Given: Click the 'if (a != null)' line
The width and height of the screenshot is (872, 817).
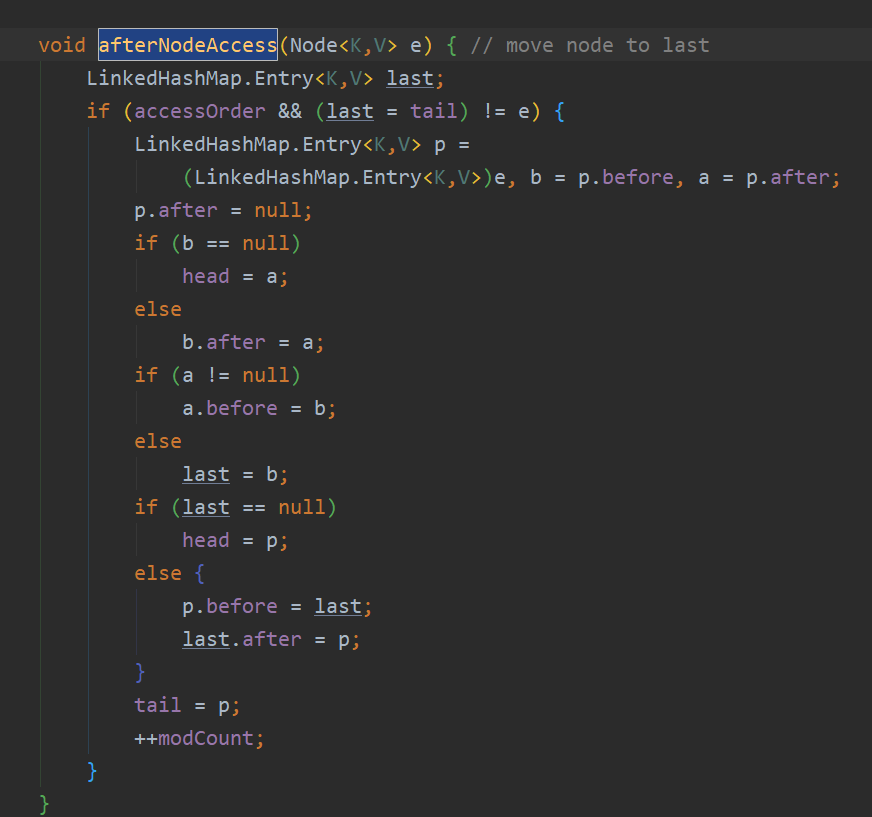Looking at the screenshot, I should [217, 375].
